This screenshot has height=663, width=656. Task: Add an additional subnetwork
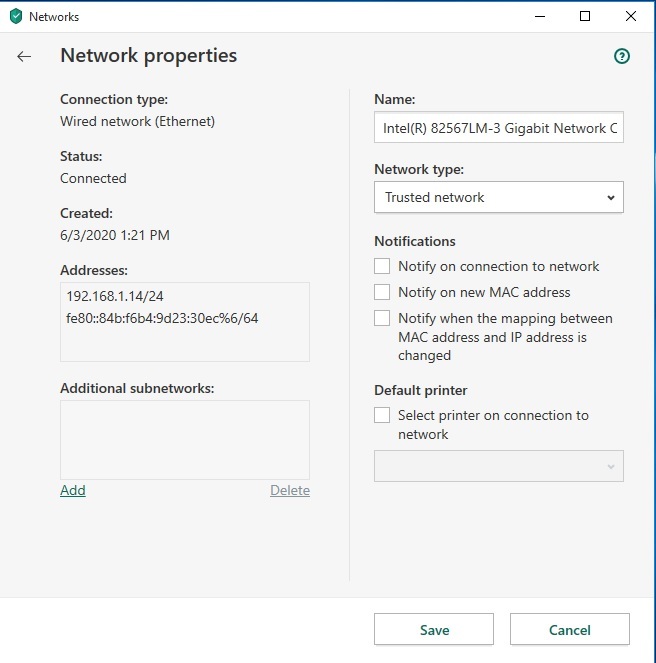point(73,490)
